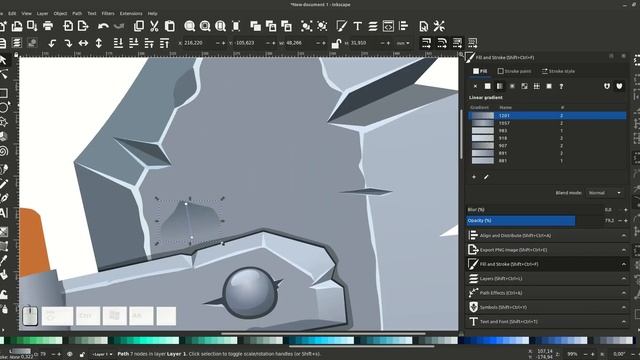Undo the last action

tap(103, 26)
